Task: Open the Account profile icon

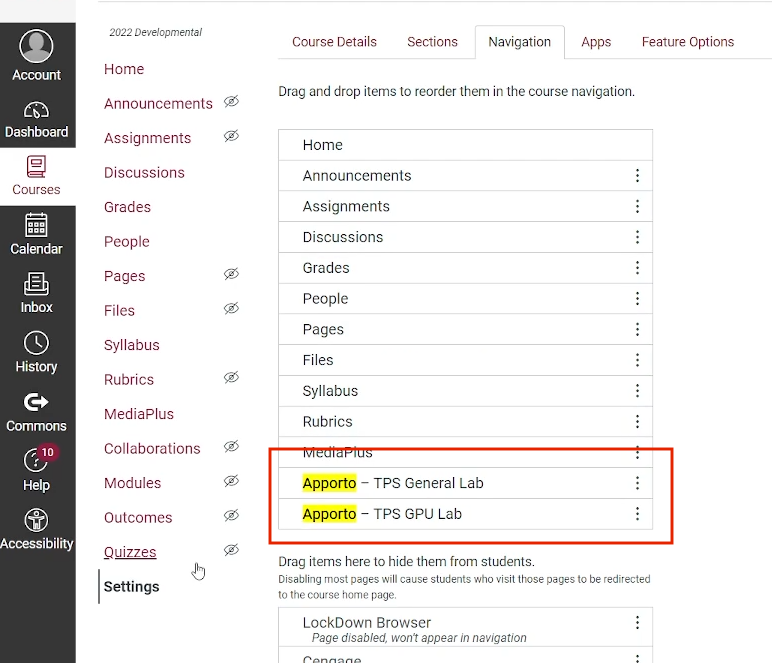Action: click(37, 47)
